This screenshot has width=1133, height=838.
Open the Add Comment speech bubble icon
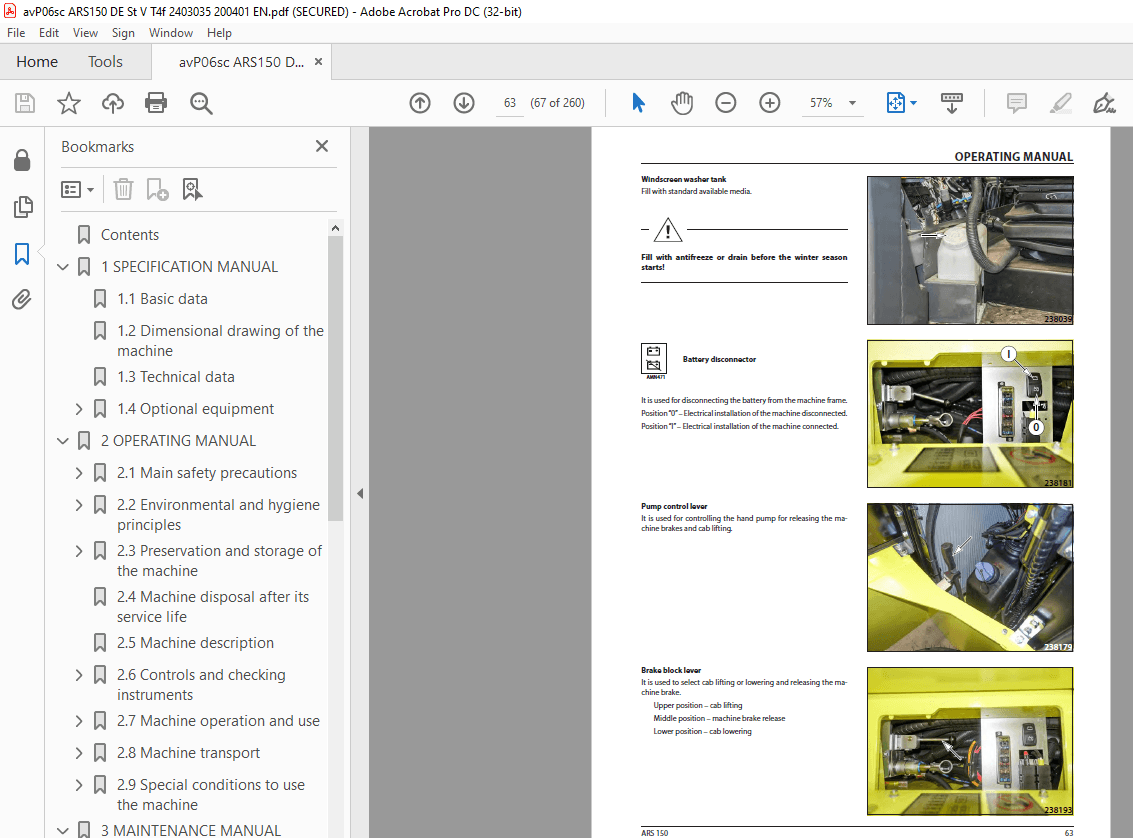(1016, 103)
